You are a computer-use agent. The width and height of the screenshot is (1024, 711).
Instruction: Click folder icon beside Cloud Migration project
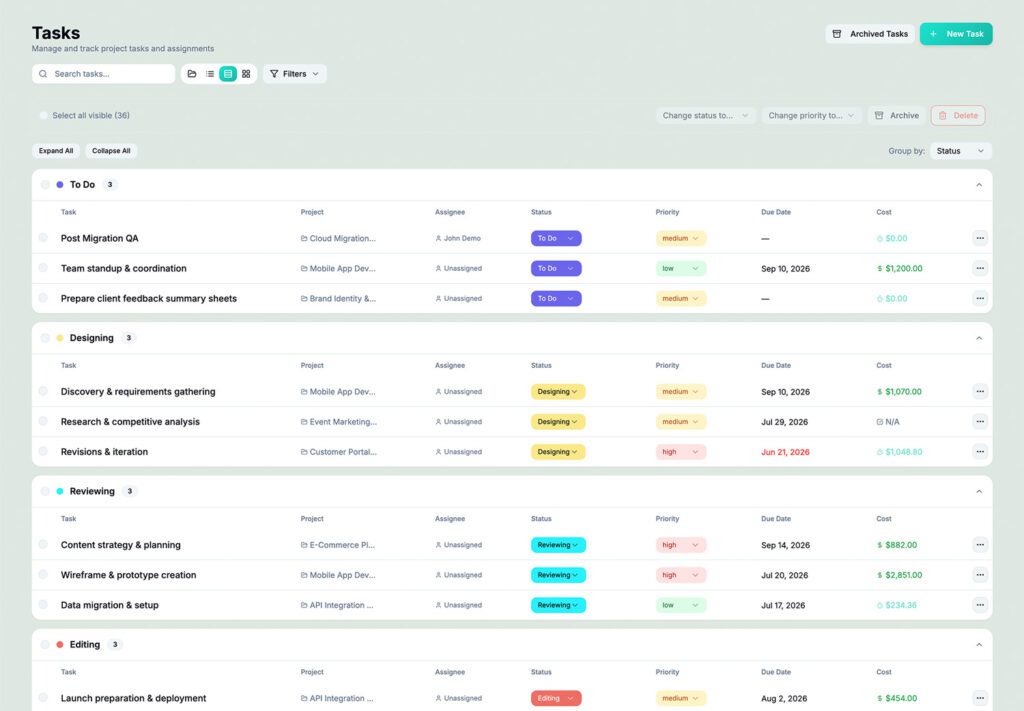304,238
